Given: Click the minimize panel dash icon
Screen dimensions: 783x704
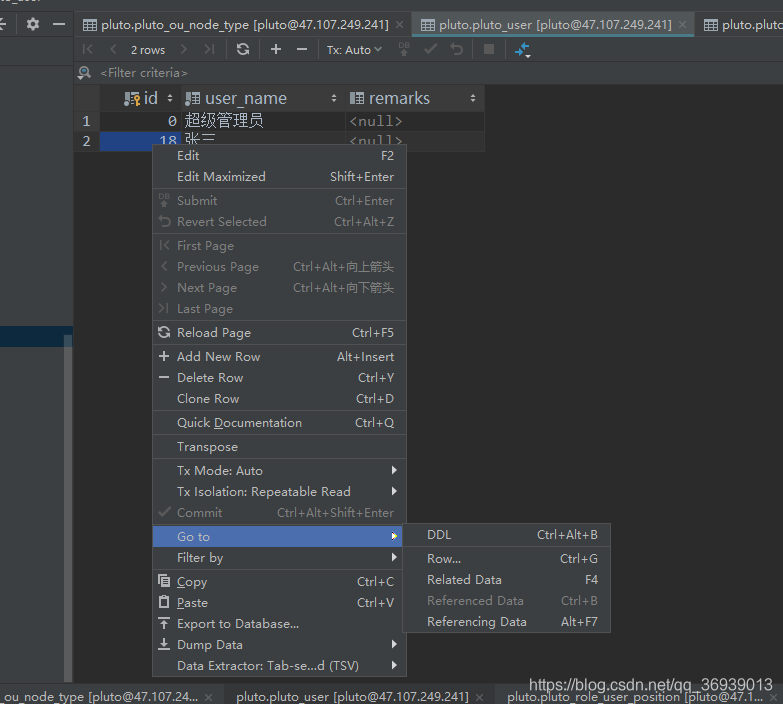Looking at the screenshot, I should [x=59, y=24].
